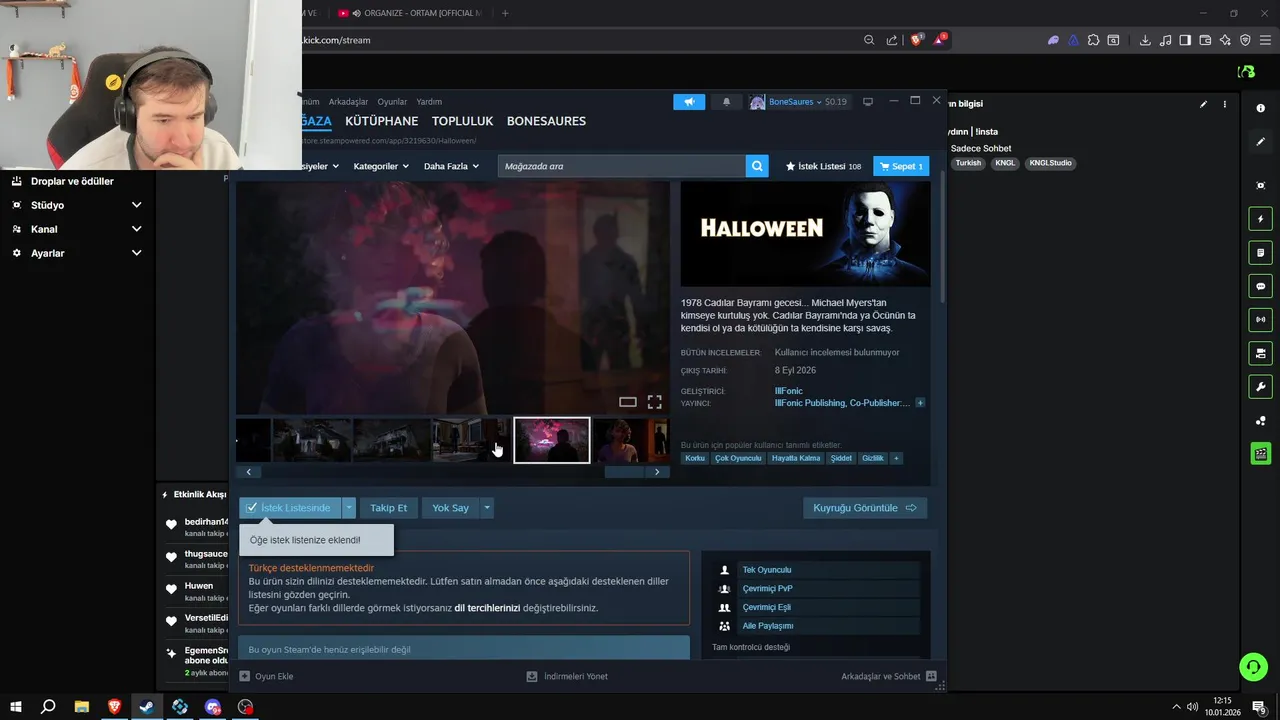Click the thumbnail strip scrollbar handle

tap(624, 472)
